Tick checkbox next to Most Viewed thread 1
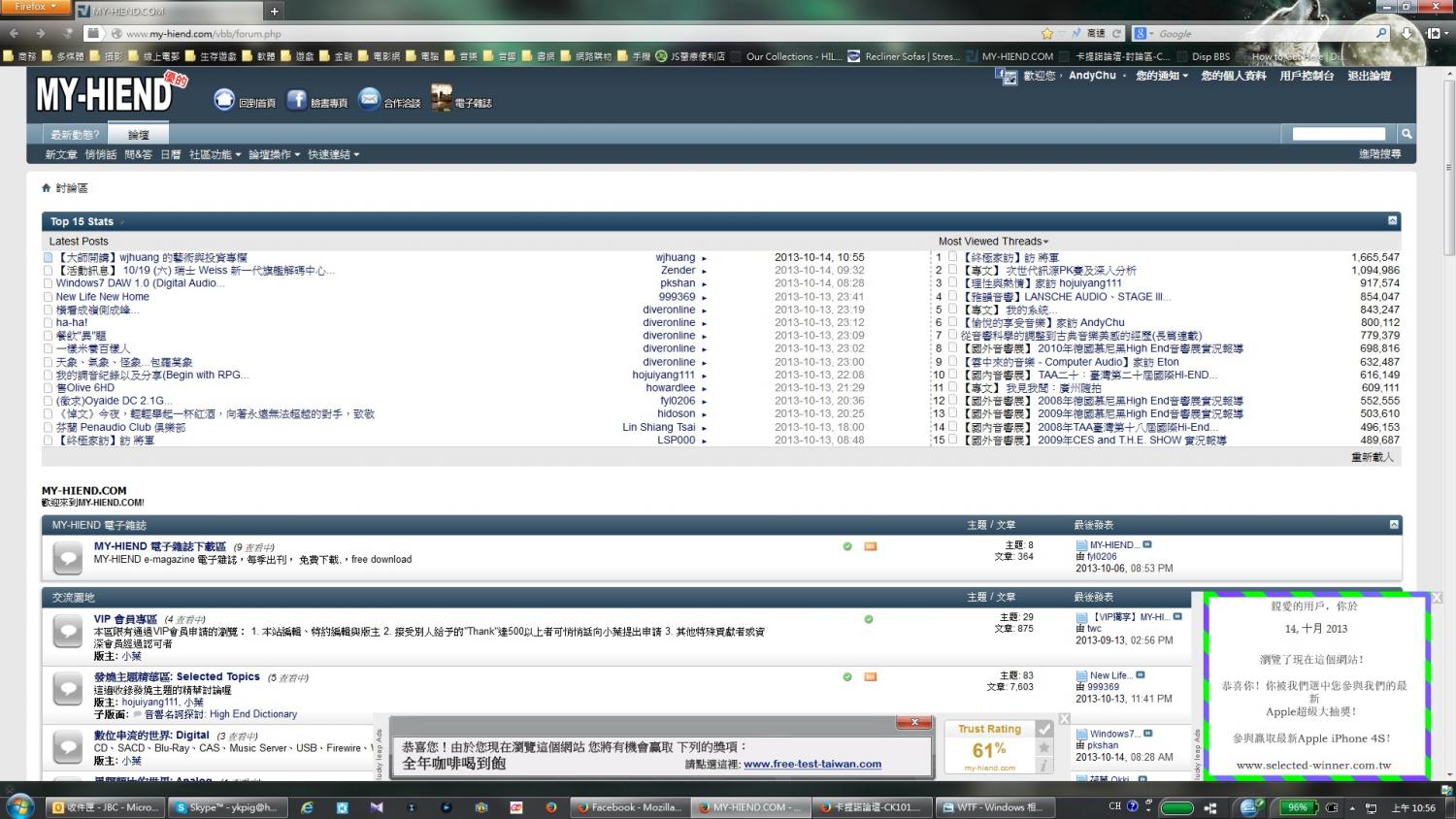1456x819 pixels. [952, 257]
